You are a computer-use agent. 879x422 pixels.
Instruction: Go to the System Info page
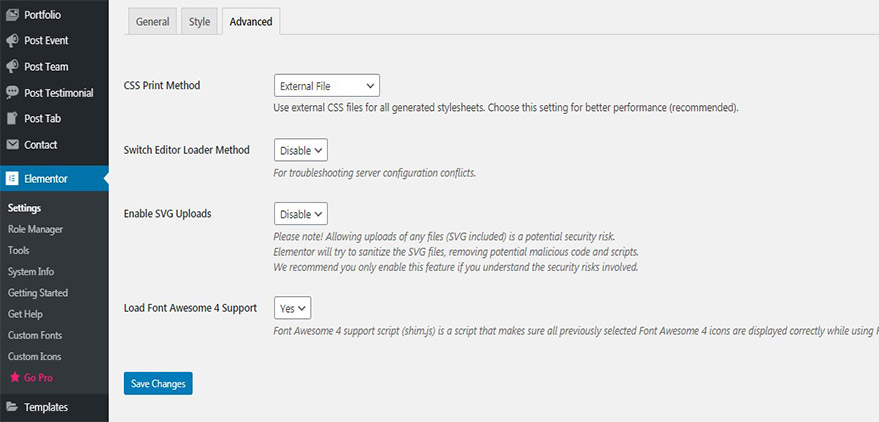pyautogui.click(x=31, y=272)
